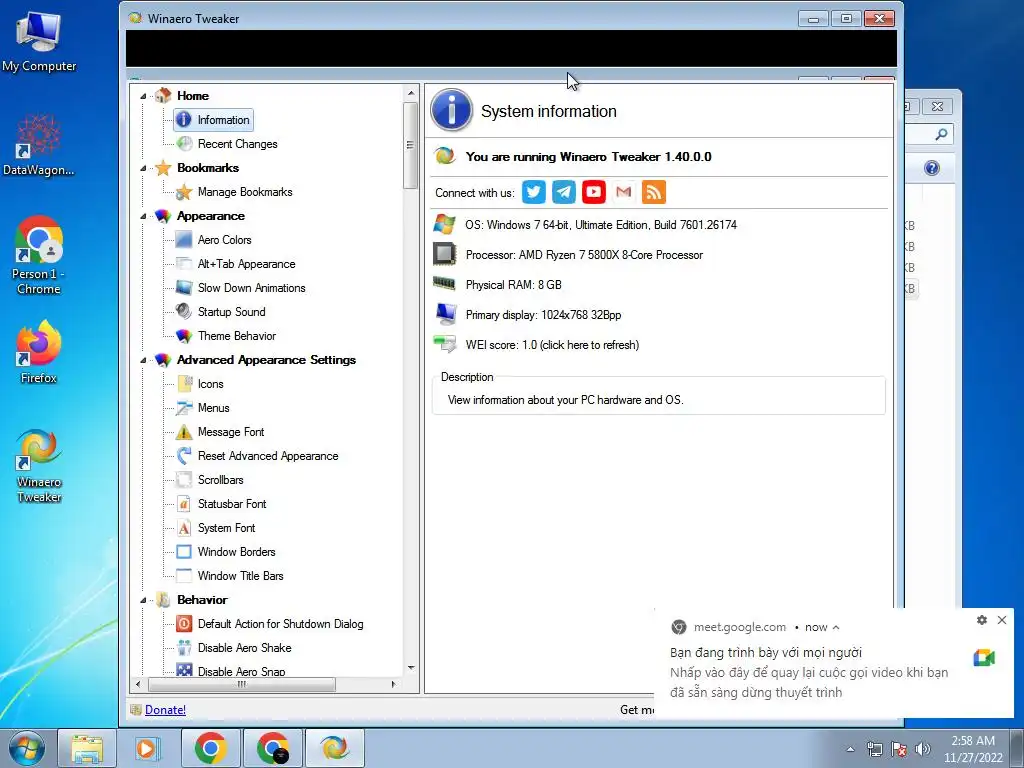The height and width of the screenshot is (768, 1024).
Task: Click the OS Windows 7 information line
Action: pos(601,225)
